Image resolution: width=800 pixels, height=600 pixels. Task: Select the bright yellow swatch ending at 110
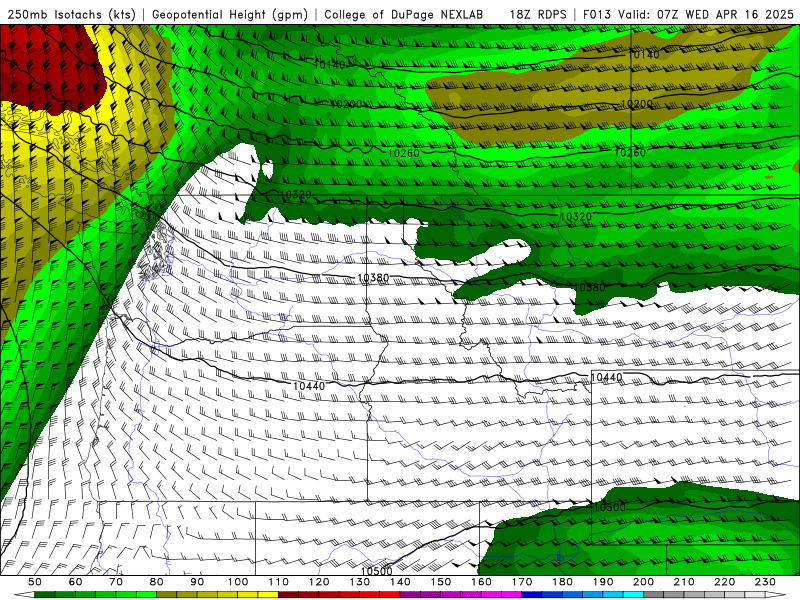(x=268, y=595)
